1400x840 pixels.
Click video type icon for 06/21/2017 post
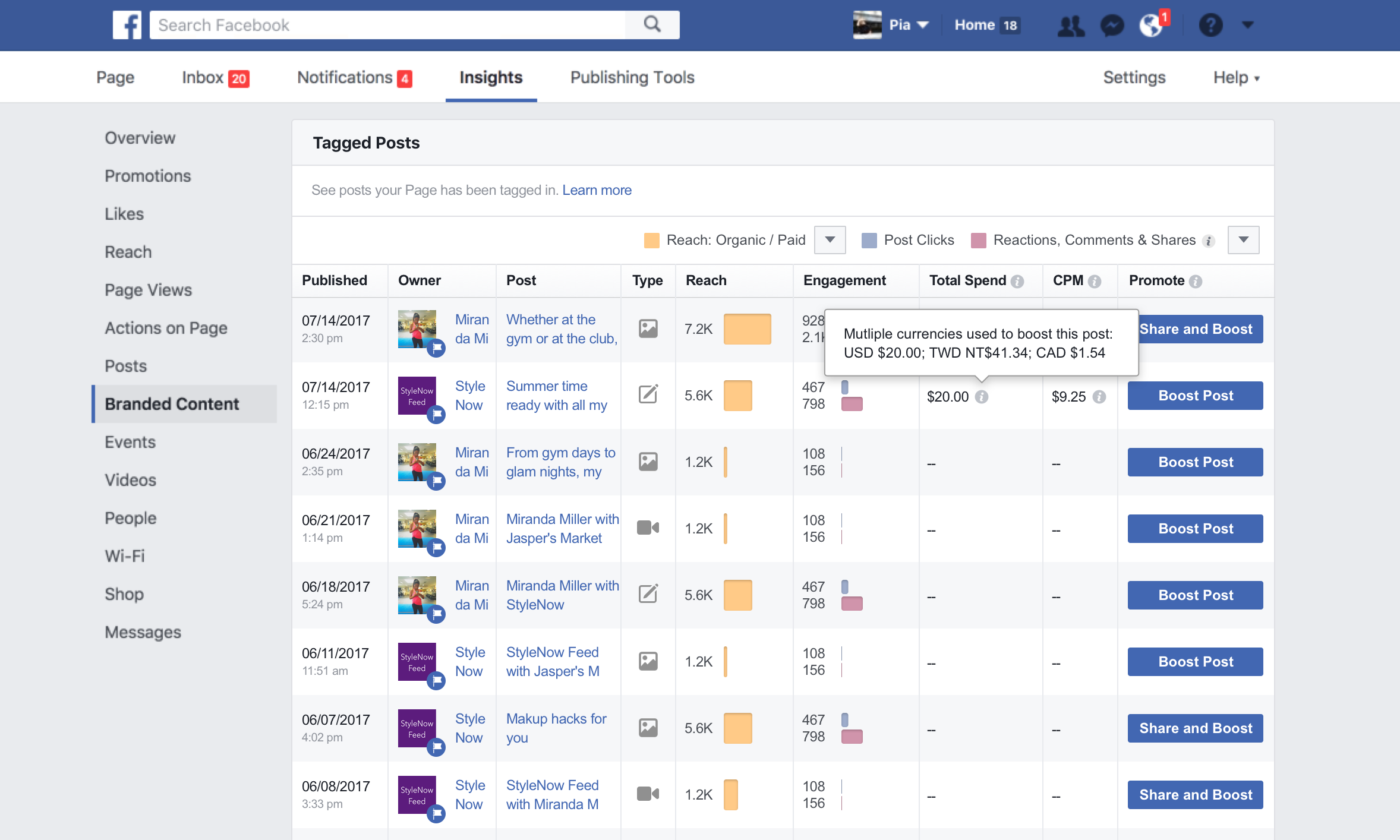[x=648, y=528]
